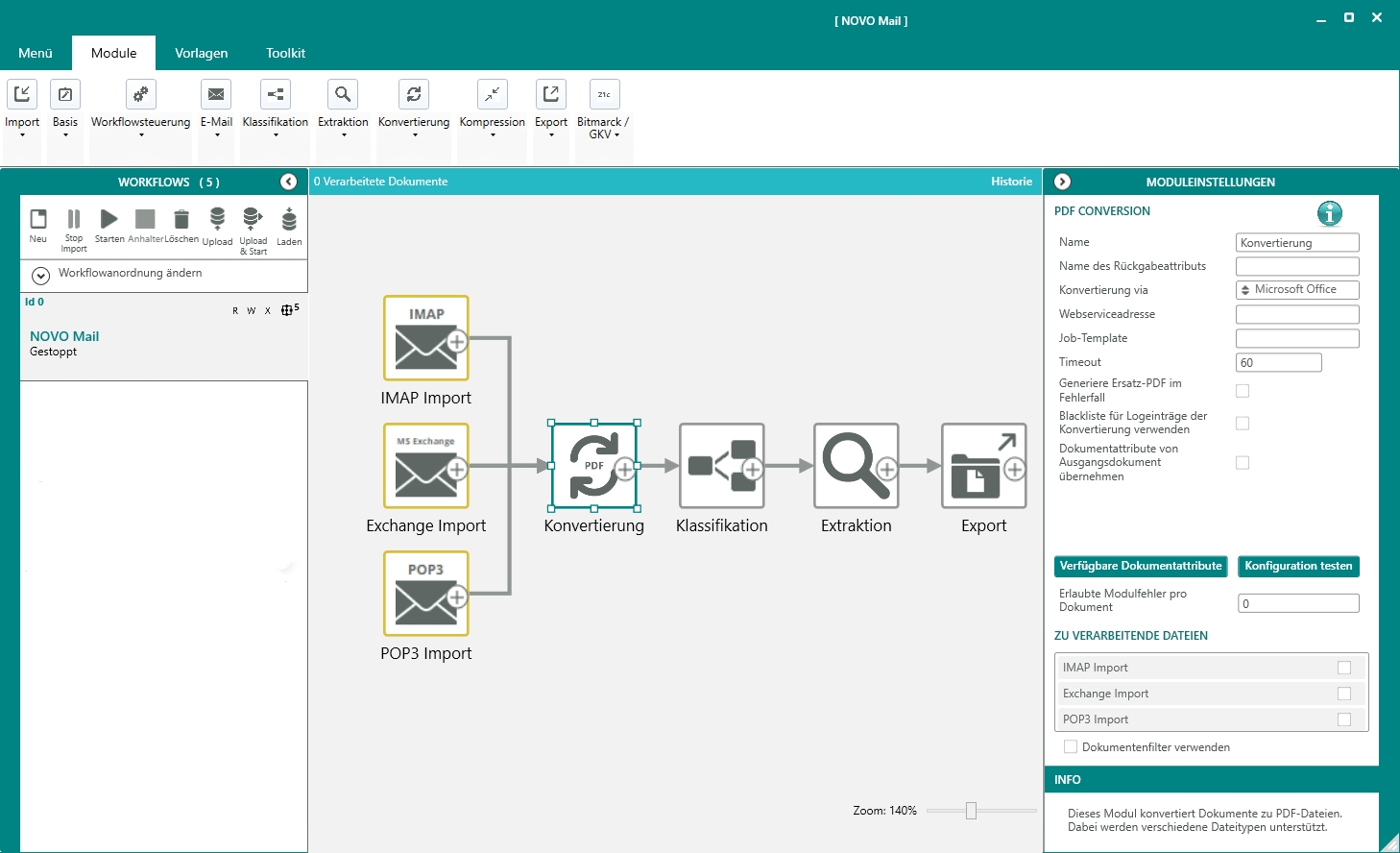
Task: Switch to the Toolkit tab
Action: click(x=286, y=53)
